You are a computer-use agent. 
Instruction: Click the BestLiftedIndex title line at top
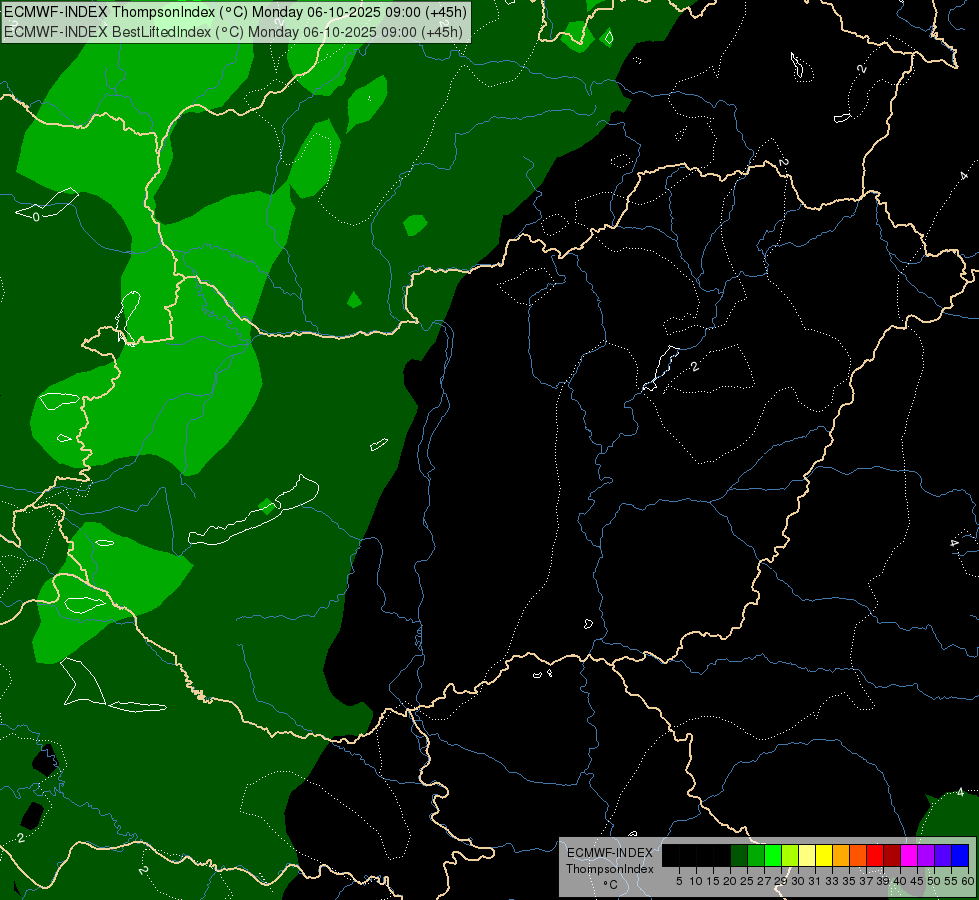pyautogui.click(x=234, y=32)
